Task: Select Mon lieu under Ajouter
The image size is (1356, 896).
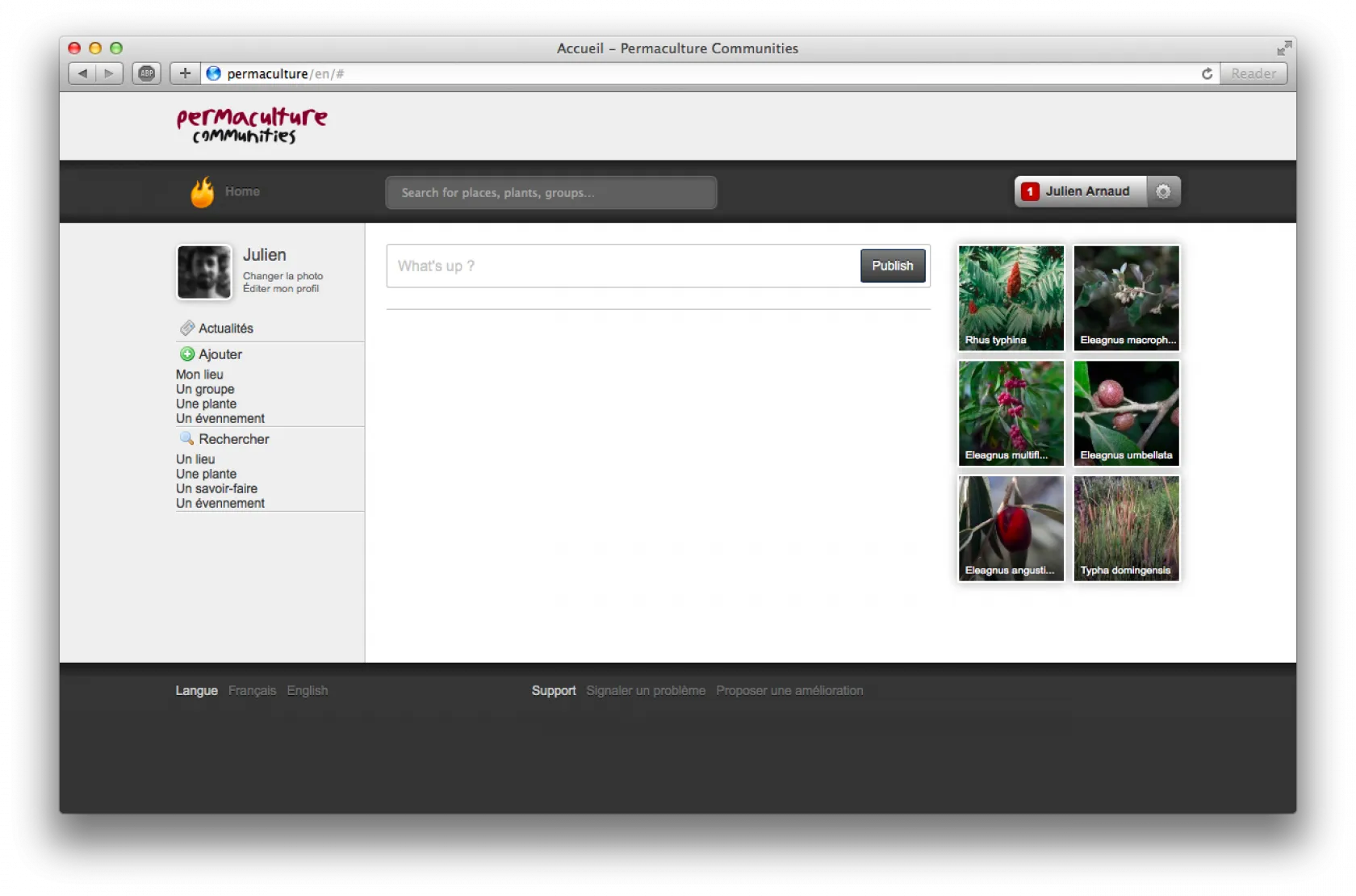Action: 199,375
